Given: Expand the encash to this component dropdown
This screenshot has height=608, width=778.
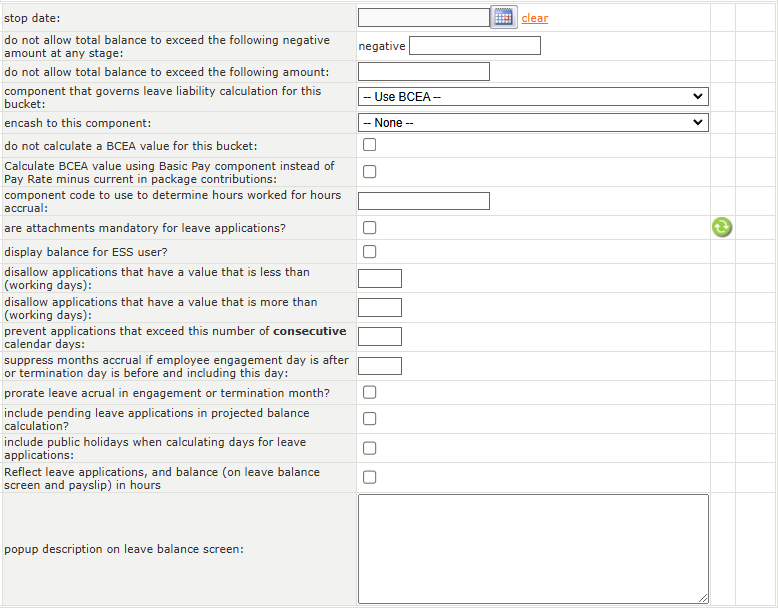Looking at the screenshot, I should coord(533,123).
